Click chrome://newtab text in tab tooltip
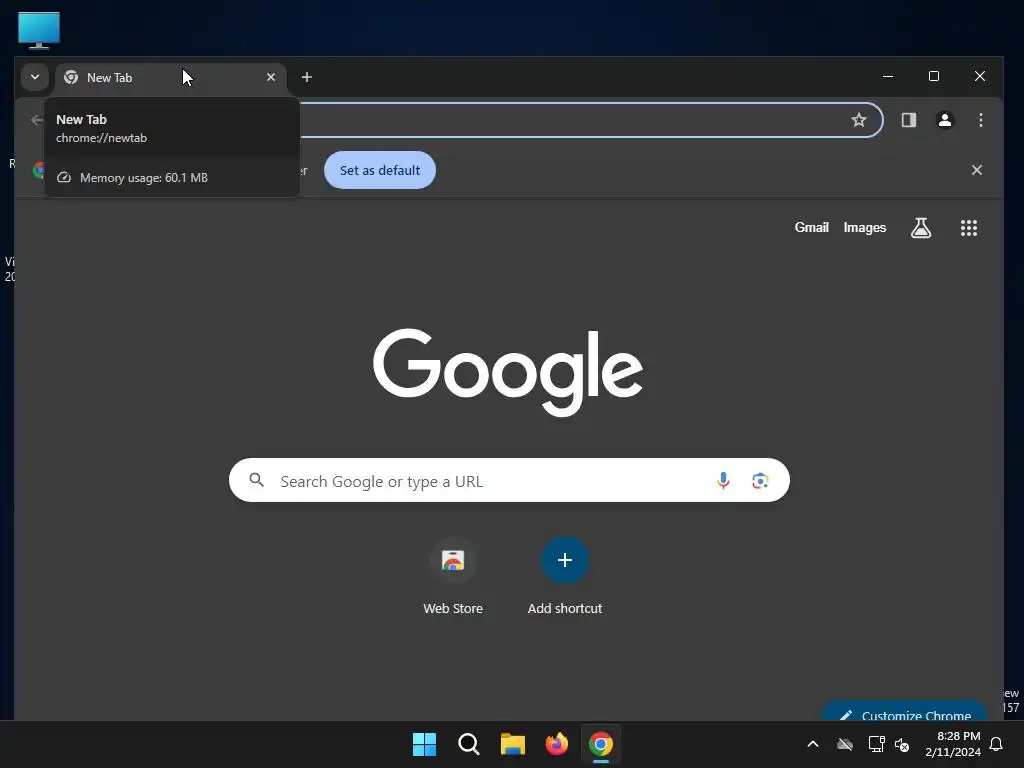 point(101,138)
